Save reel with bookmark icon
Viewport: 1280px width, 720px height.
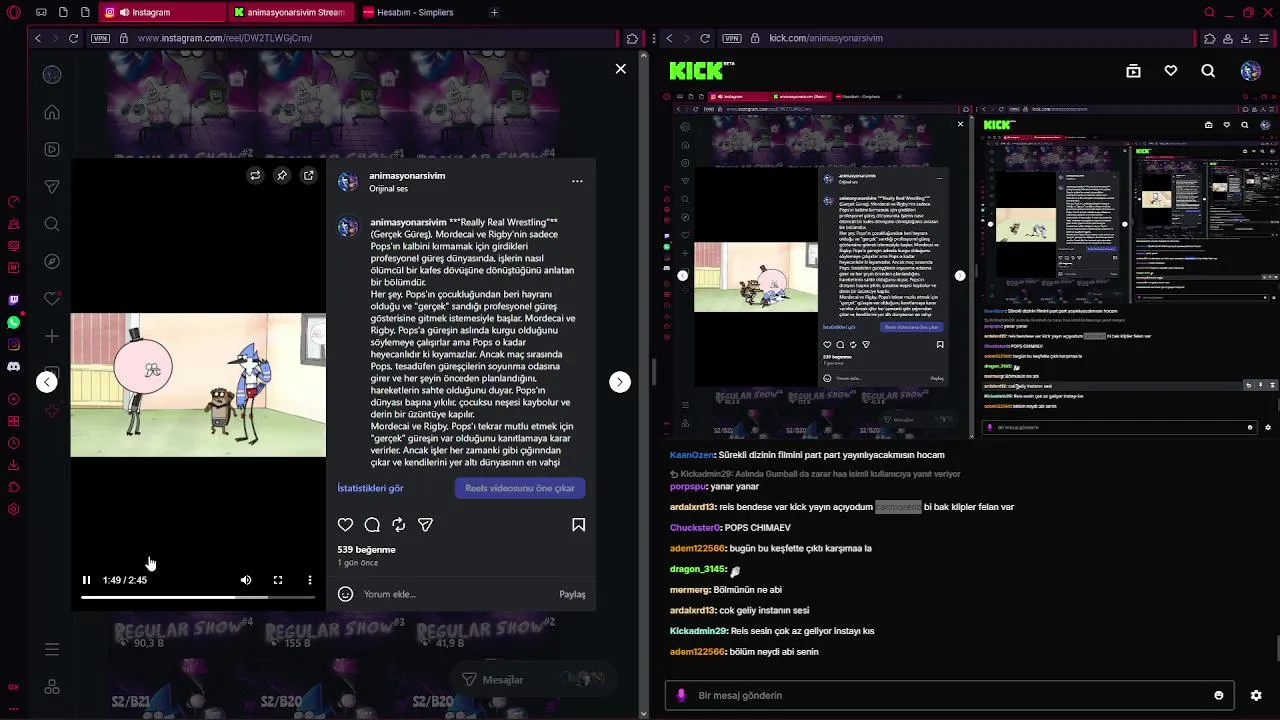(x=578, y=525)
